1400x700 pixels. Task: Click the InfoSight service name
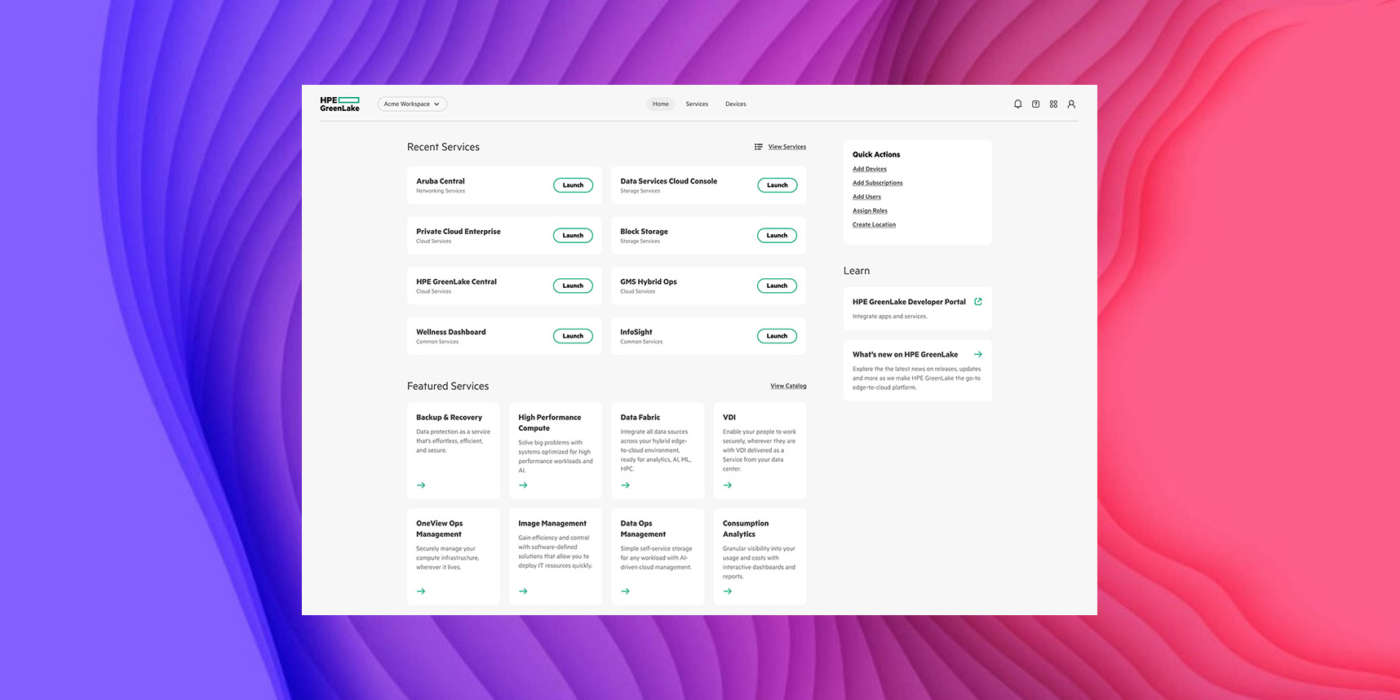[x=636, y=332]
